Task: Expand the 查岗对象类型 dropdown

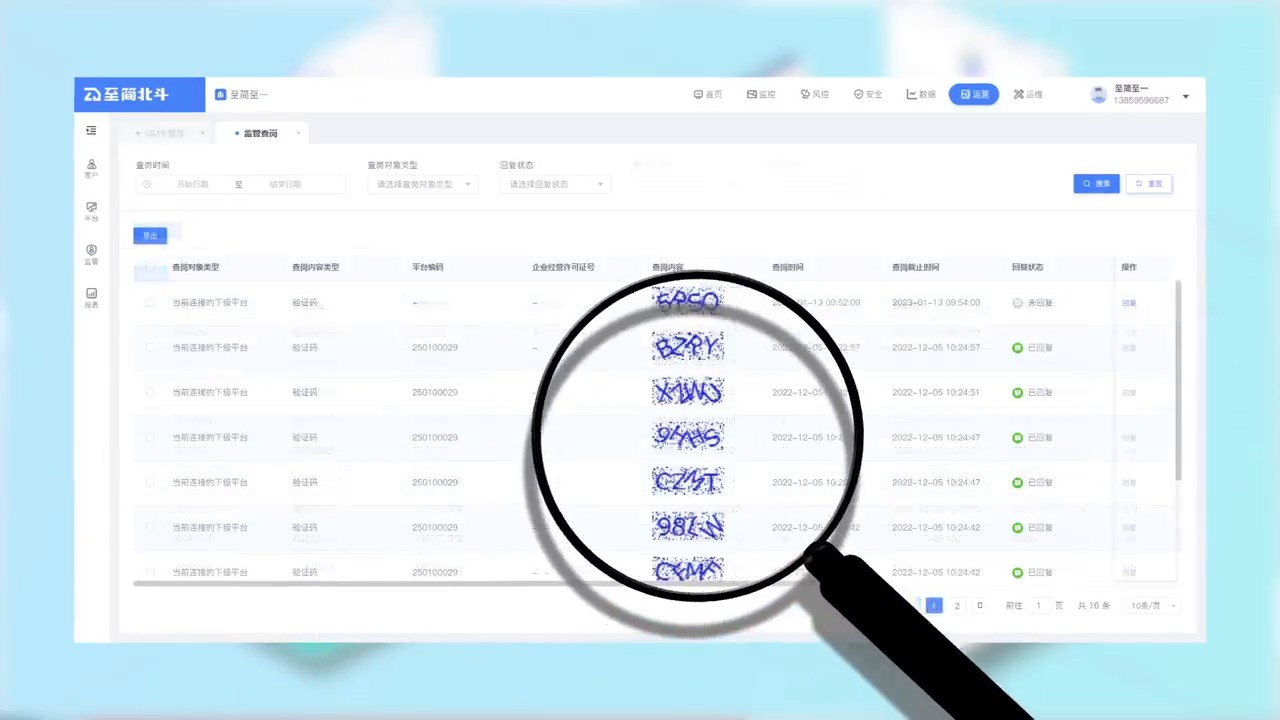Action: (x=422, y=184)
